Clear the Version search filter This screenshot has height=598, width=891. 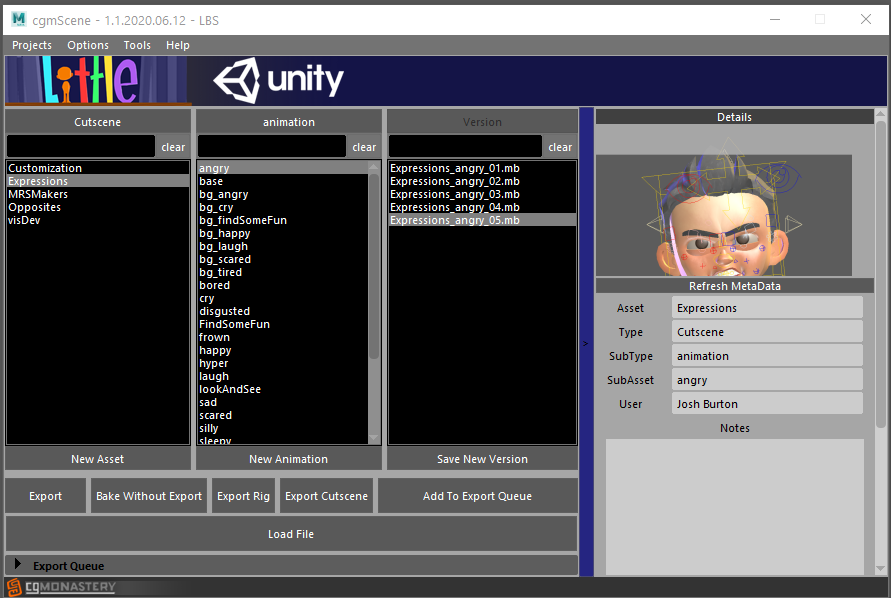click(x=560, y=147)
